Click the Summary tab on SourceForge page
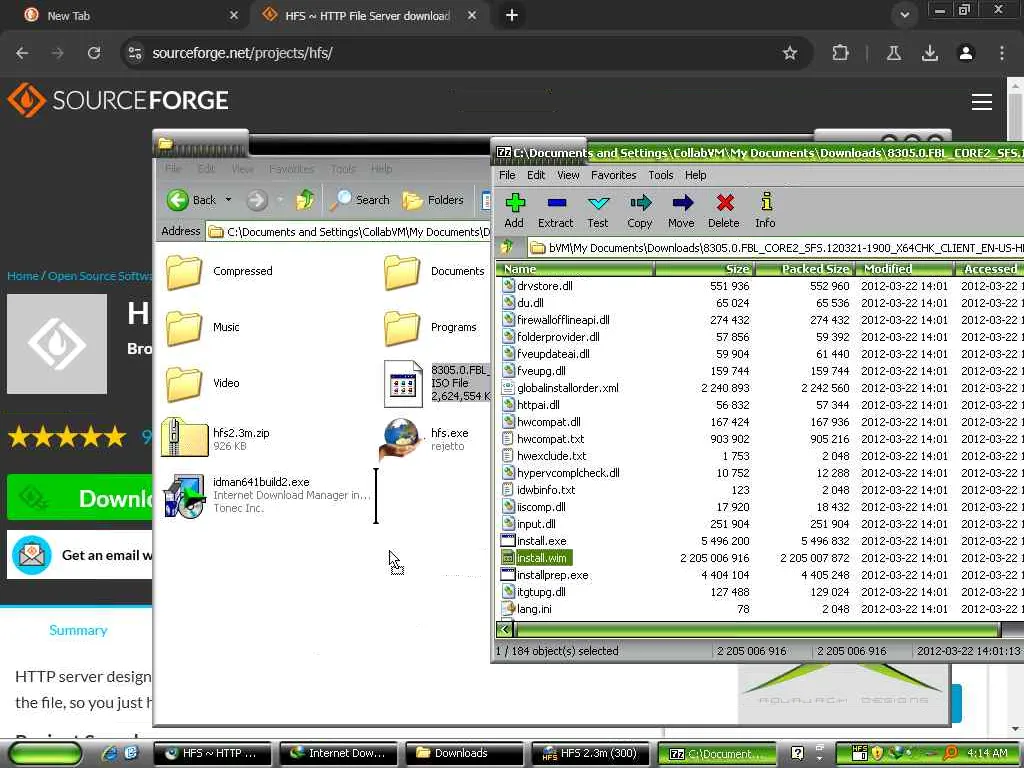The image size is (1024, 768). pos(78,630)
